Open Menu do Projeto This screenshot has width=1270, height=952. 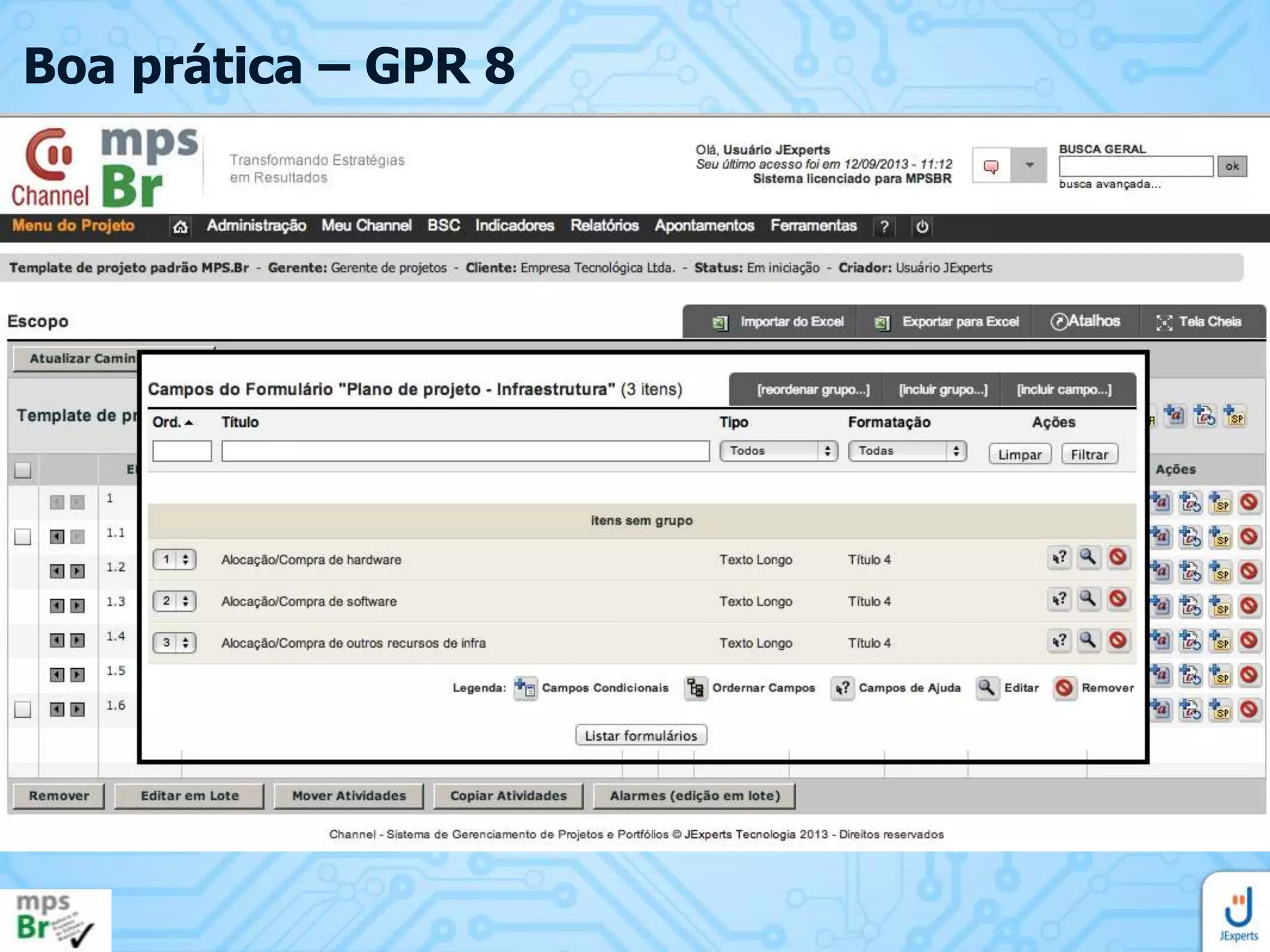(x=73, y=226)
